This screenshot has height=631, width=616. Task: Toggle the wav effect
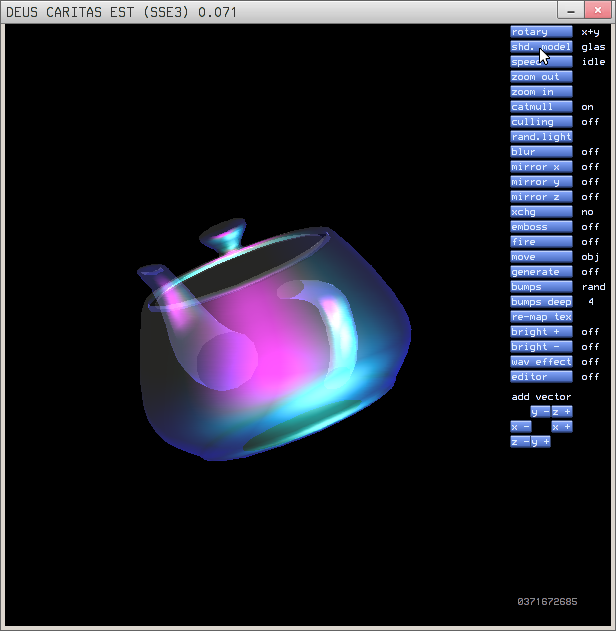541,362
